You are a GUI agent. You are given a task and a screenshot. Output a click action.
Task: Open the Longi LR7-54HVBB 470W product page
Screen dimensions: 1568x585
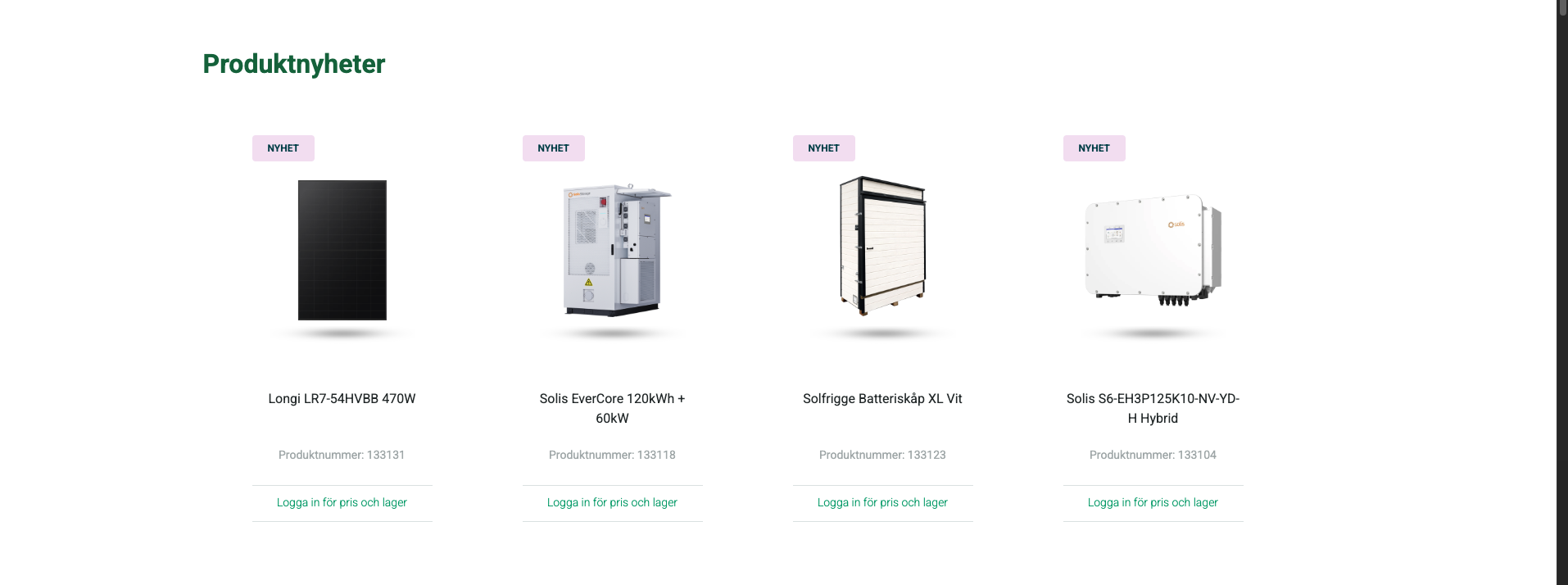click(342, 398)
